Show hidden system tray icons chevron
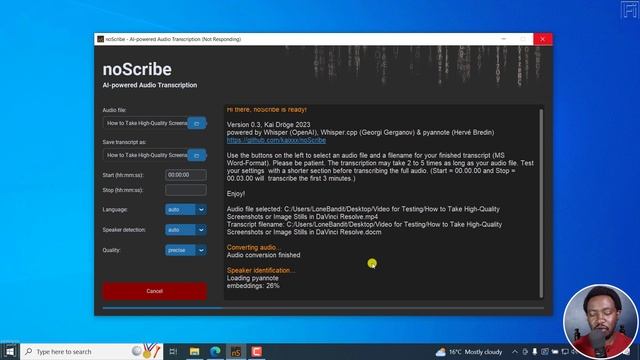This screenshot has width=640, height=360. tap(515, 351)
